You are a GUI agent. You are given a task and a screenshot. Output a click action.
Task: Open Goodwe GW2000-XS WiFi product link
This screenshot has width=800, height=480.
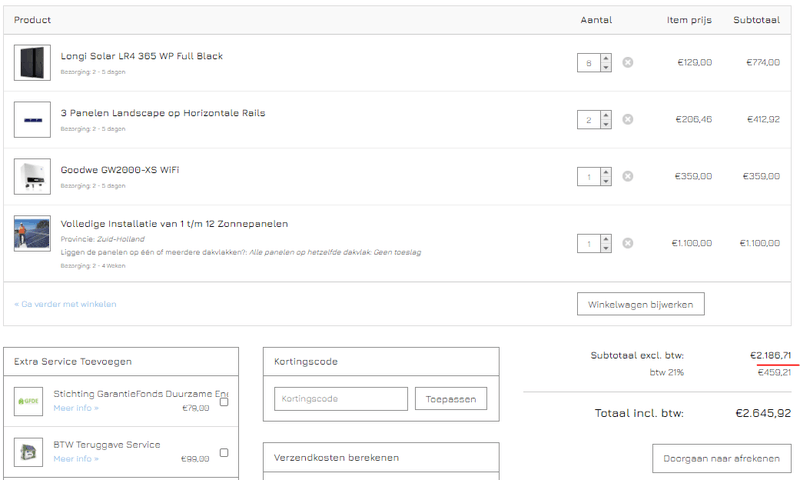[120, 170]
